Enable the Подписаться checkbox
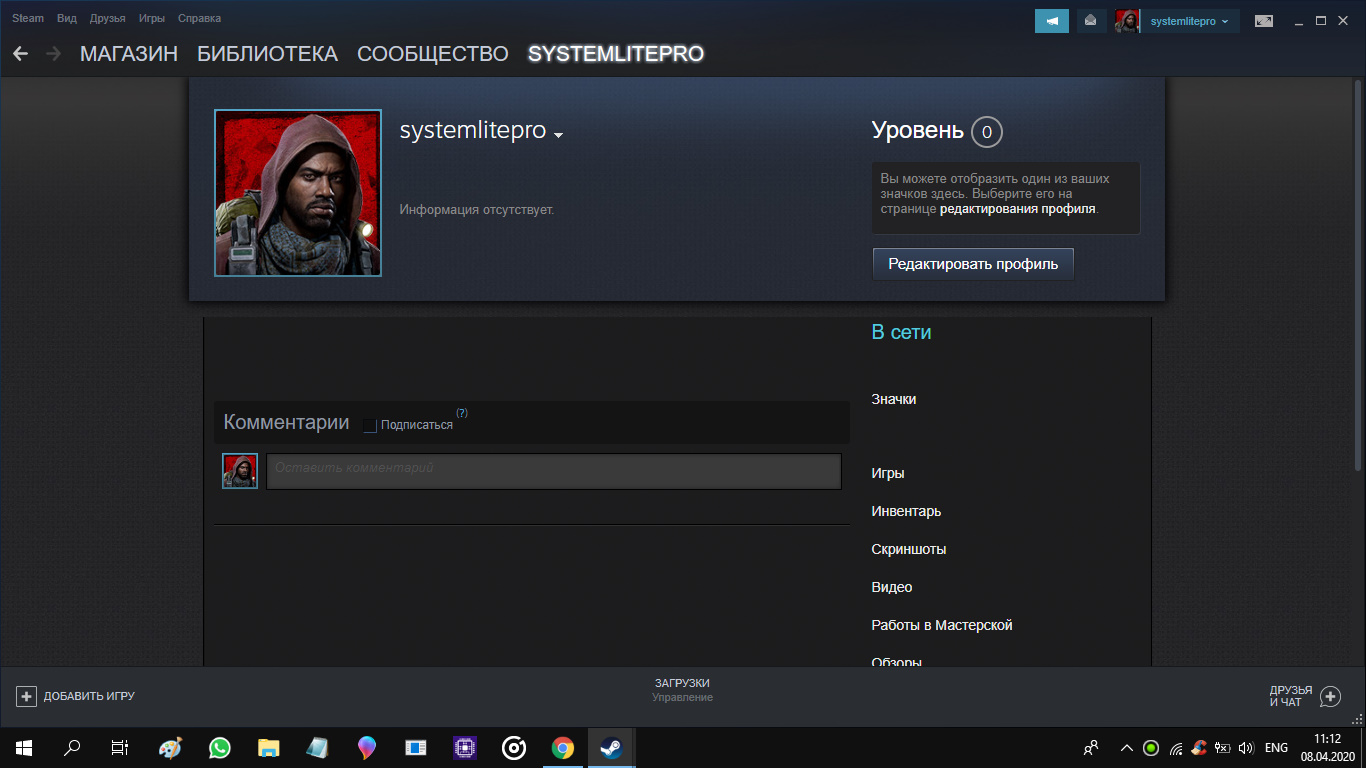Screen dimensions: 1366x768 click(370, 425)
